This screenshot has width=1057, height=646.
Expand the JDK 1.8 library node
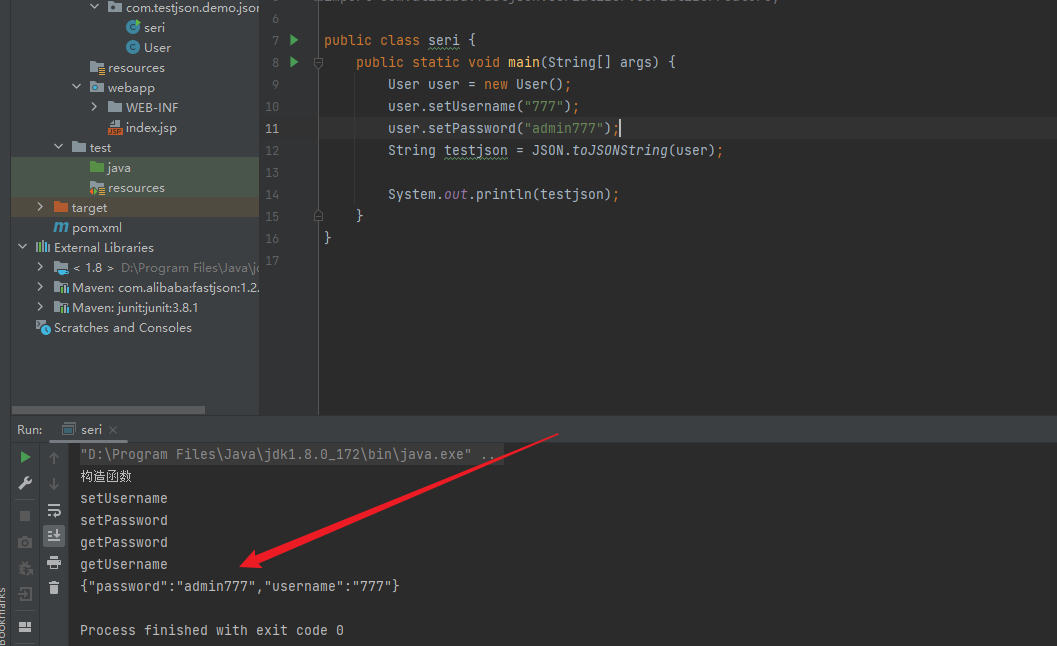tap(40, 267)
